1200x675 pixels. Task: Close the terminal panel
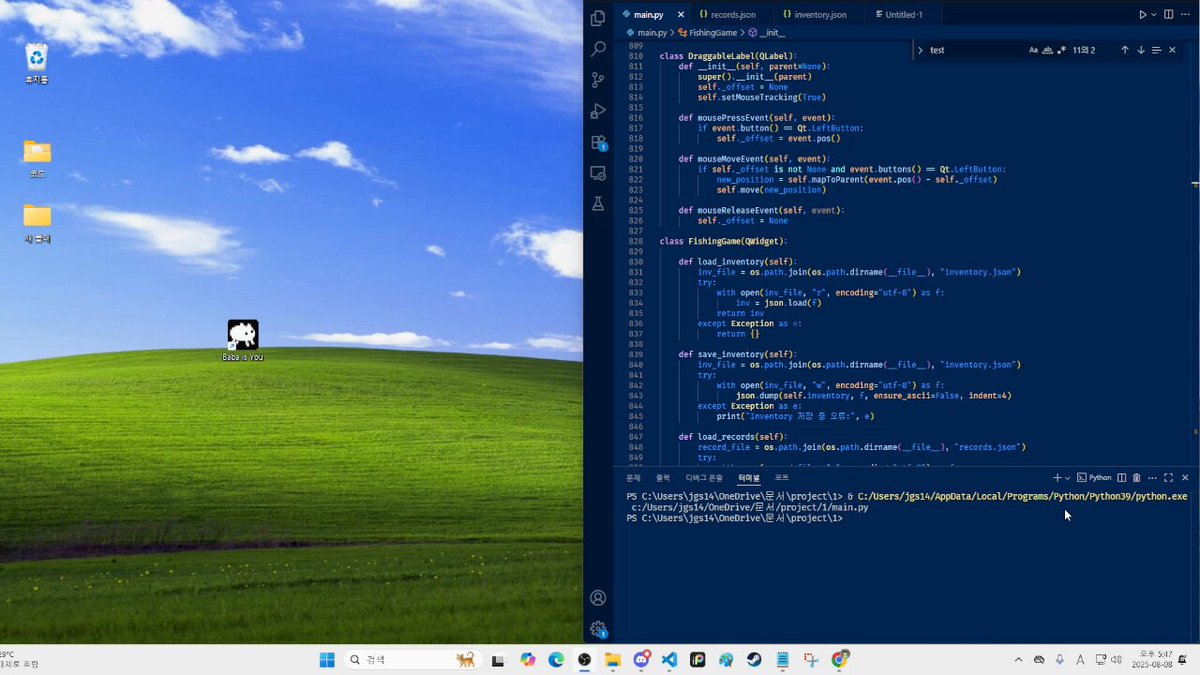pyautogui.click(x=1185, y=478)
